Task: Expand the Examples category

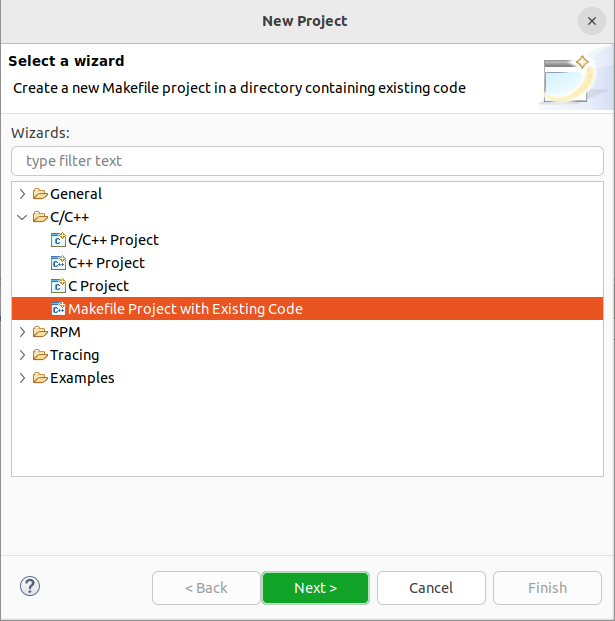Action: click(22, 378)
